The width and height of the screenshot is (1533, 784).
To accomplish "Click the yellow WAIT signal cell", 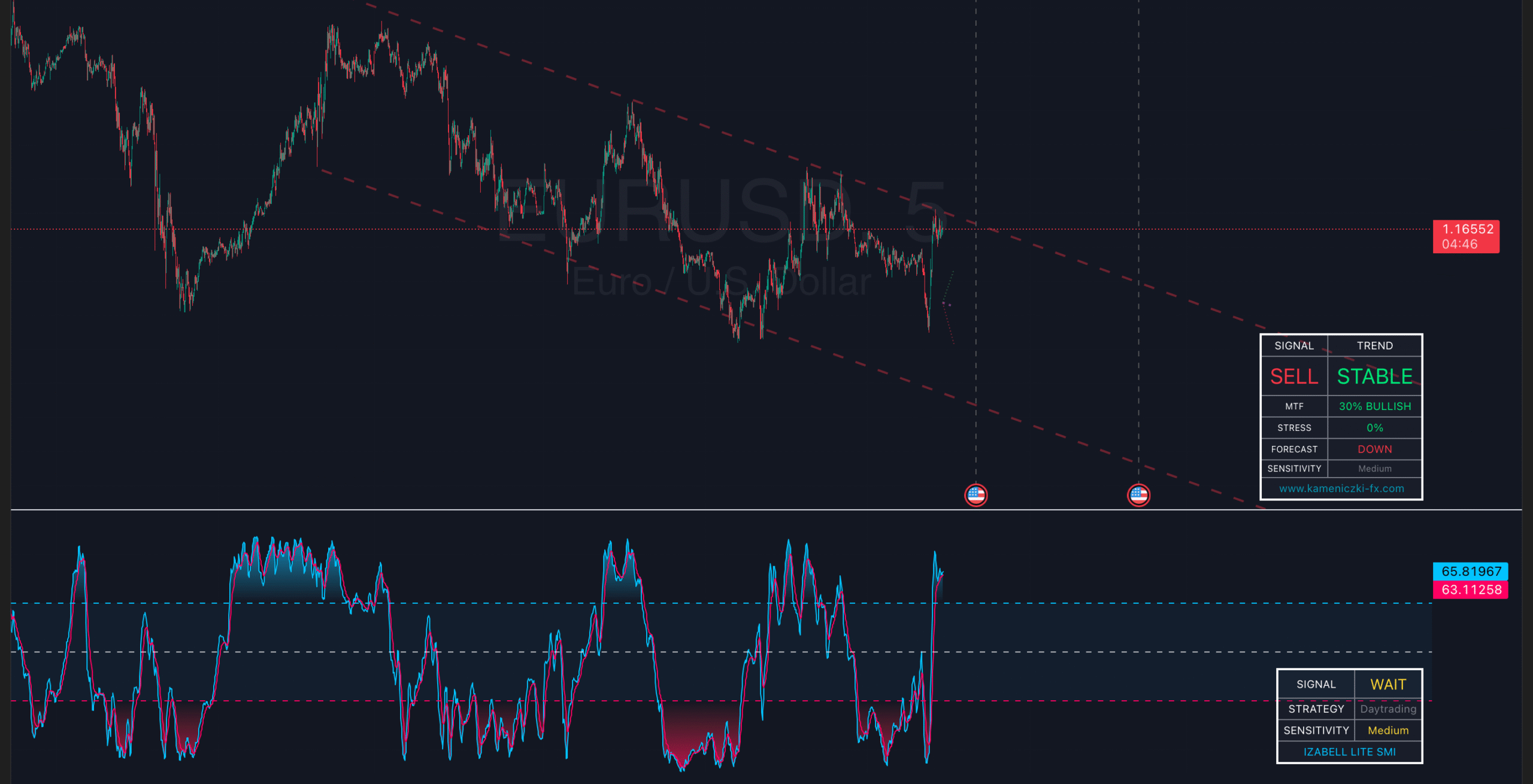I will click(1387, 684).
